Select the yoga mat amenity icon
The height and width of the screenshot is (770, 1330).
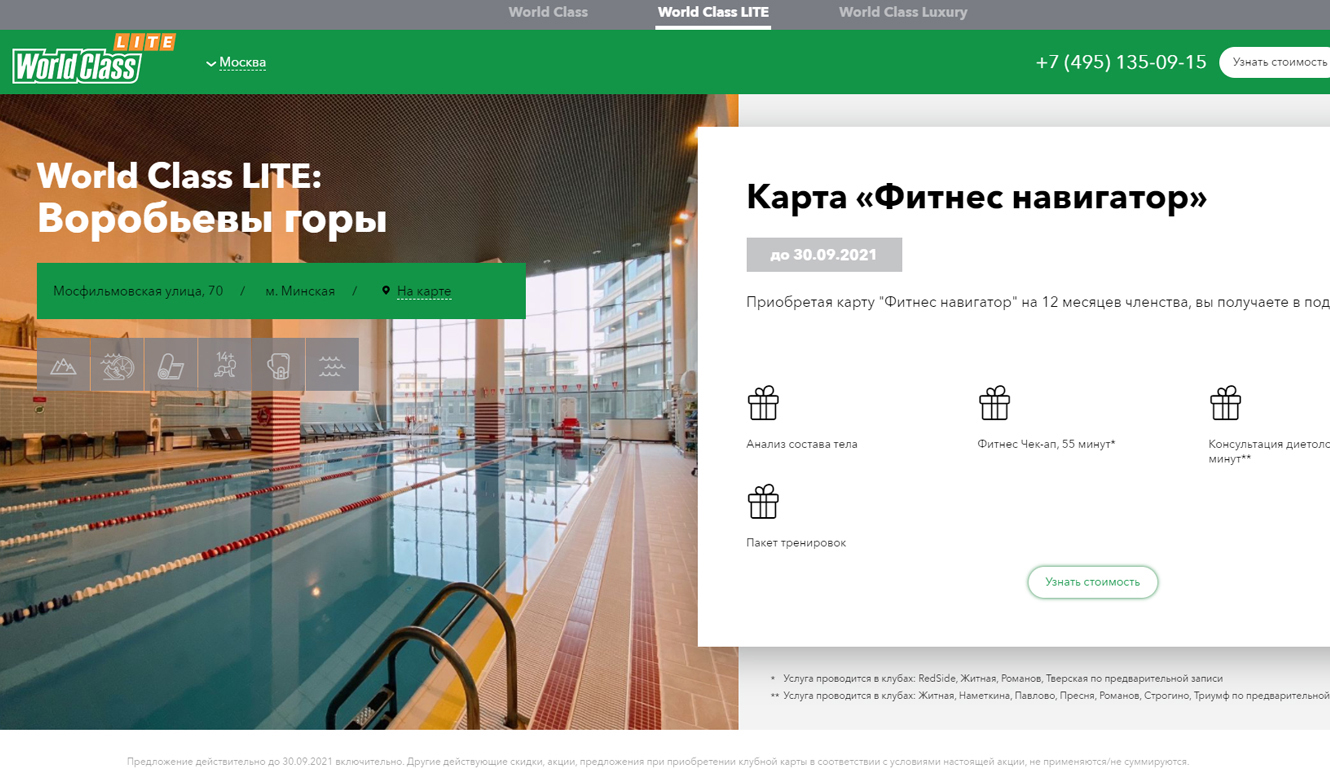[x=171, y=365]
